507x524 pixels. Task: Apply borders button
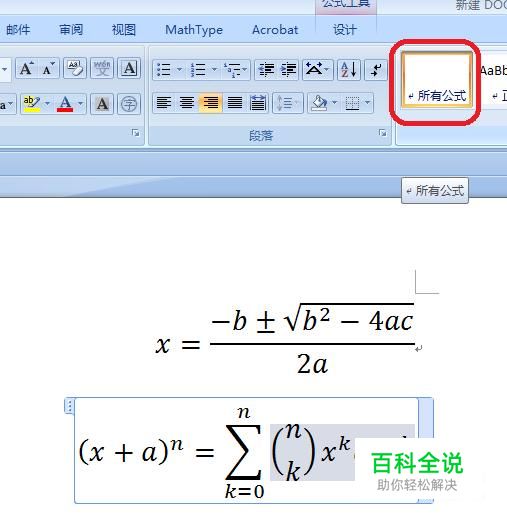pos(352,103)
